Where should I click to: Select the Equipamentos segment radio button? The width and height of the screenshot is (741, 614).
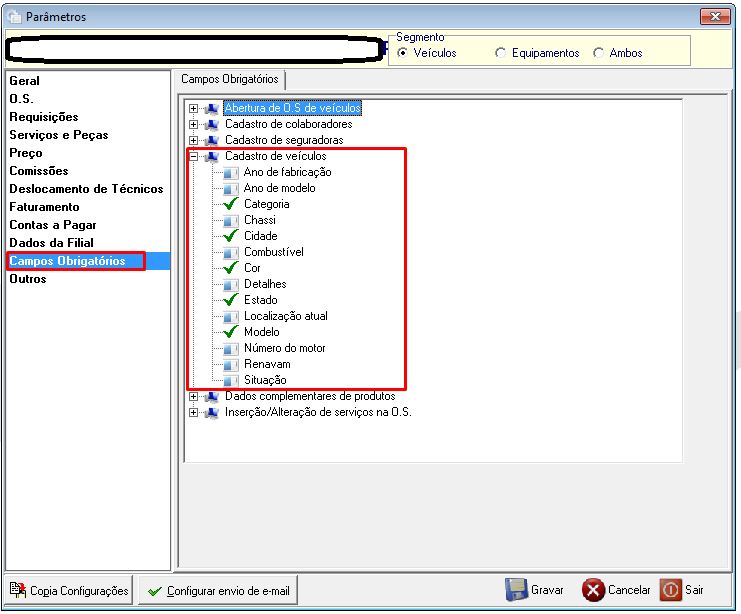point(500,53)
